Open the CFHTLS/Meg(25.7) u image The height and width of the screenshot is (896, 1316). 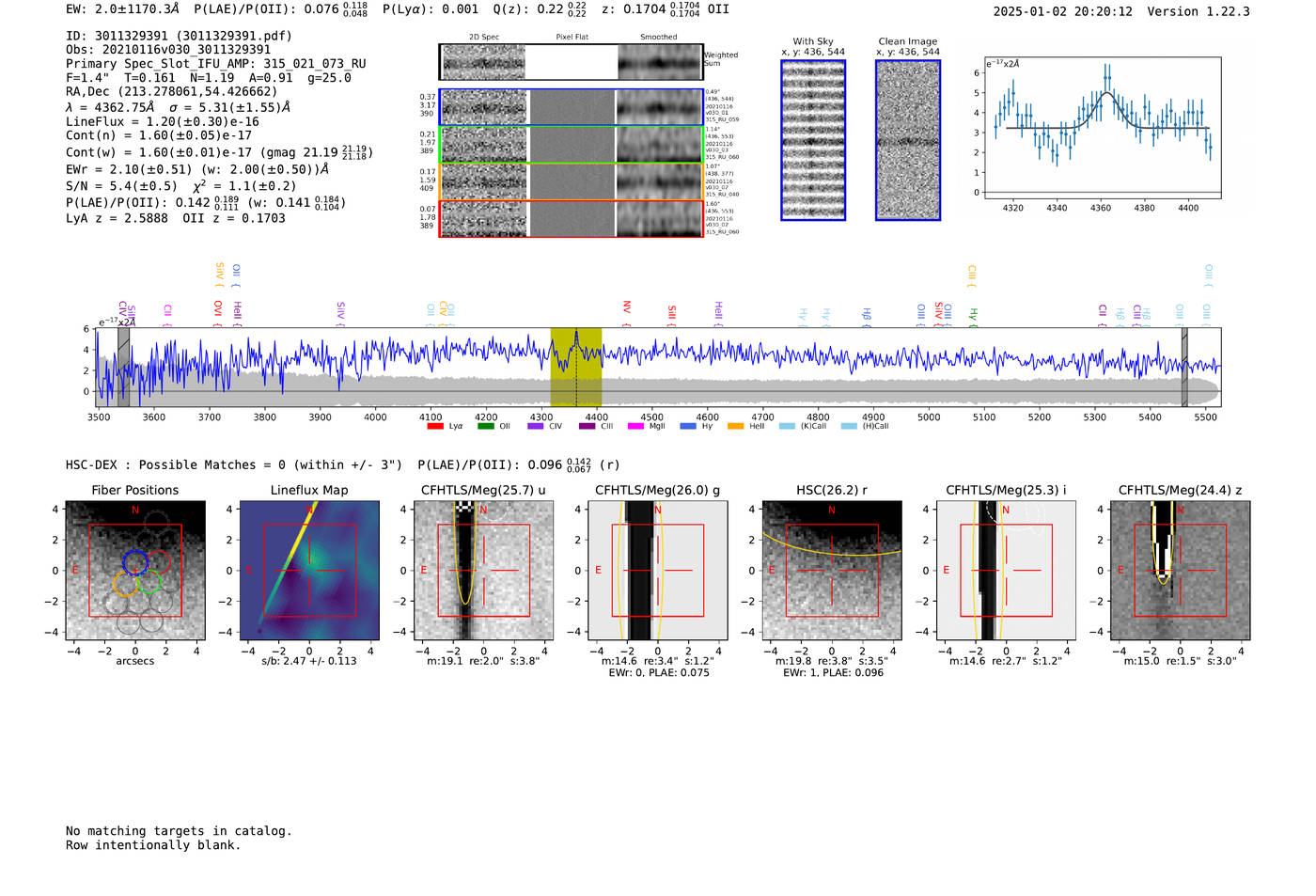483,571
